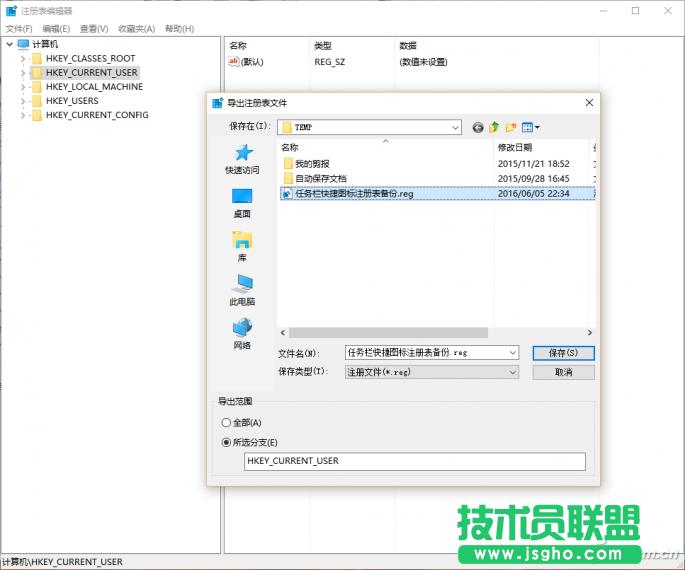Screen dimensions: 685x570
Task: Go to This PC (此电脑) icon
Action: pyautogui.click(x=242, y=284)
